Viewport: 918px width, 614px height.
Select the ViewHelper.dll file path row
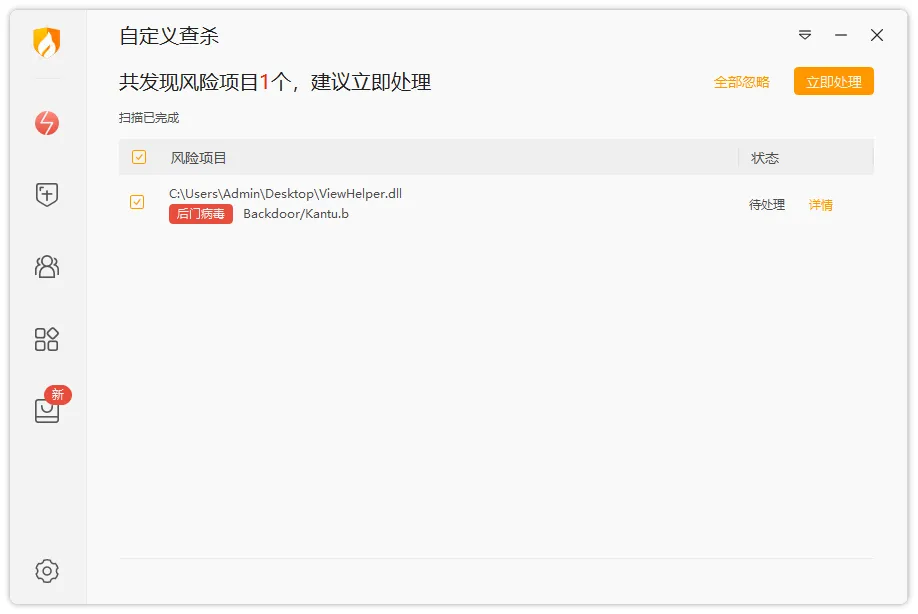[496, 204]
